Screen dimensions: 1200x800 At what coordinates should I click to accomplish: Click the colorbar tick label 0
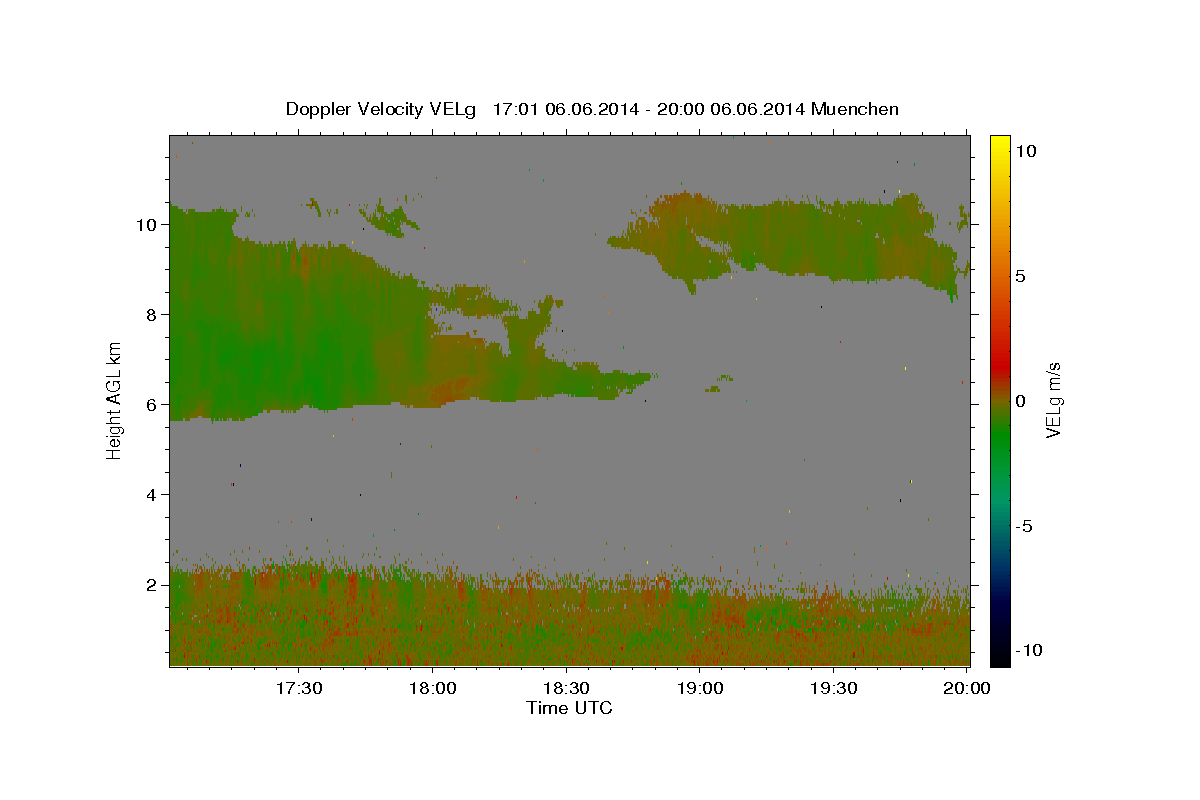tap(1021, 401)
